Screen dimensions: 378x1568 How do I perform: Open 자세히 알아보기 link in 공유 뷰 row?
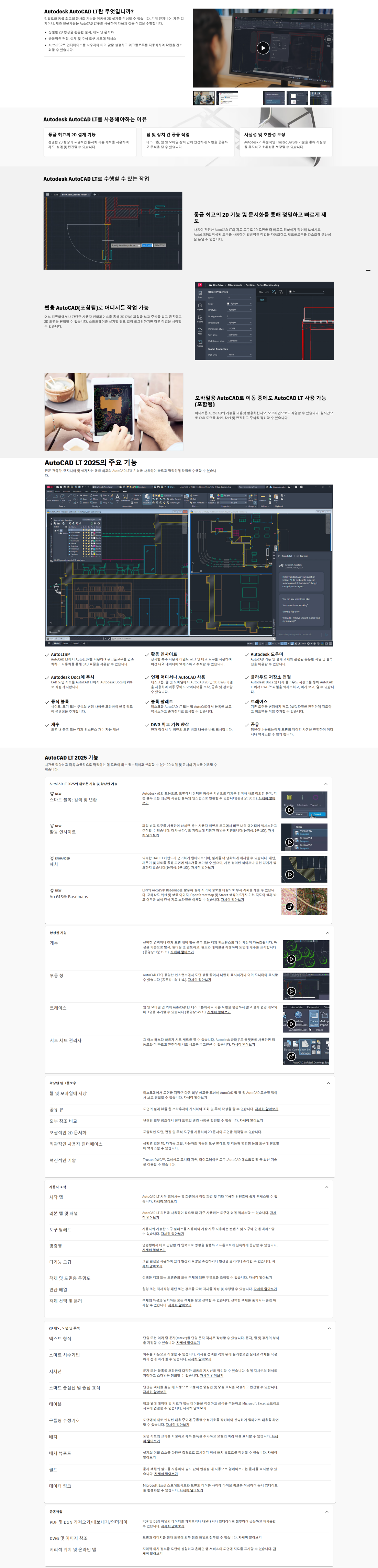267,1109
